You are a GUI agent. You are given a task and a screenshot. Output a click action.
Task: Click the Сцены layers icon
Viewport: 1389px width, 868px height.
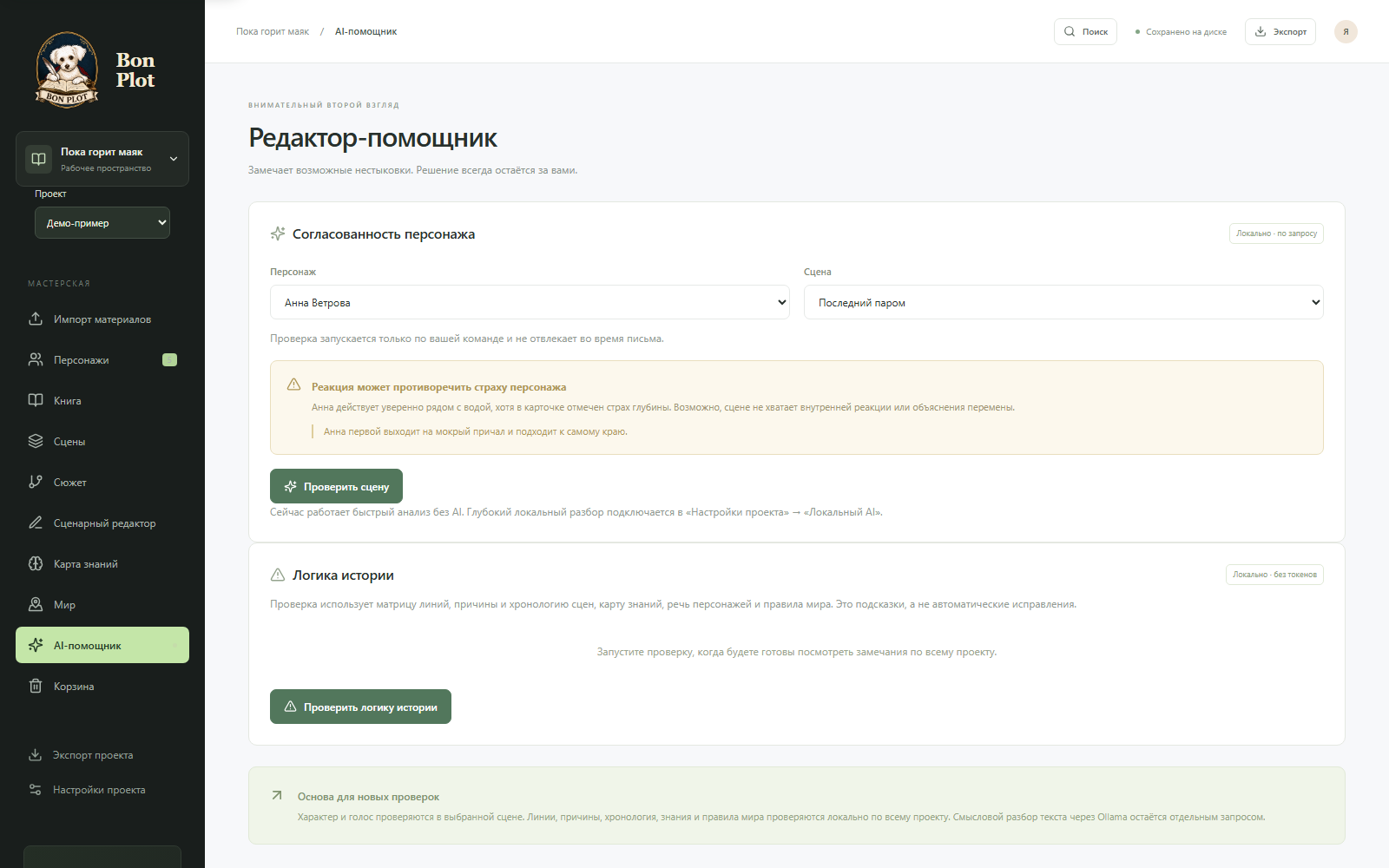coord(36,441)
